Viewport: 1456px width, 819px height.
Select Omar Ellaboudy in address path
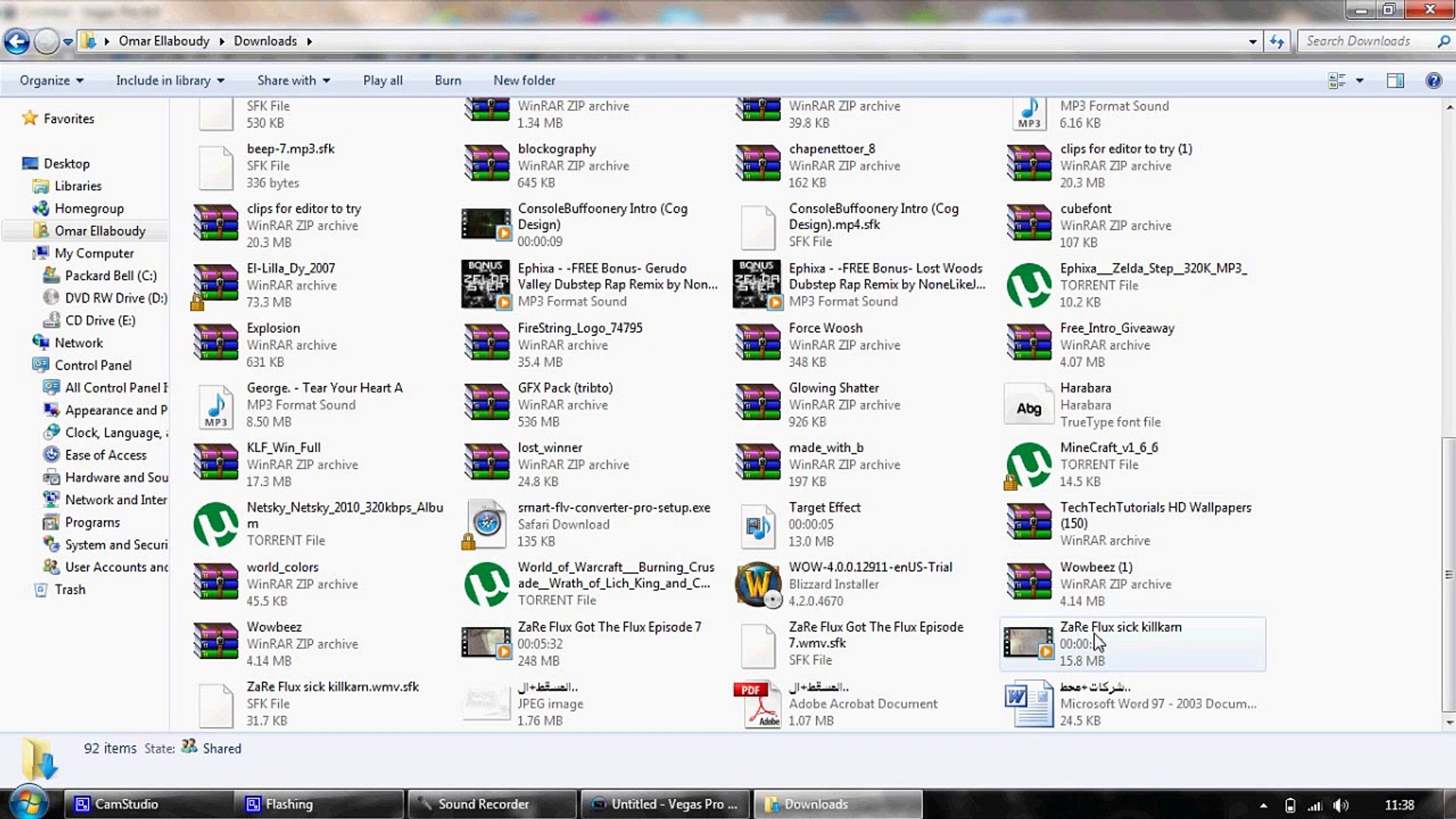pyautogui.click(x=164, y=41)
